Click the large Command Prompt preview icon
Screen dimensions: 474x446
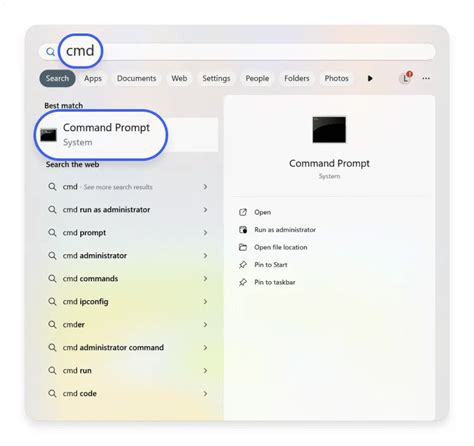pyautogui.click(x=329, y=129)
